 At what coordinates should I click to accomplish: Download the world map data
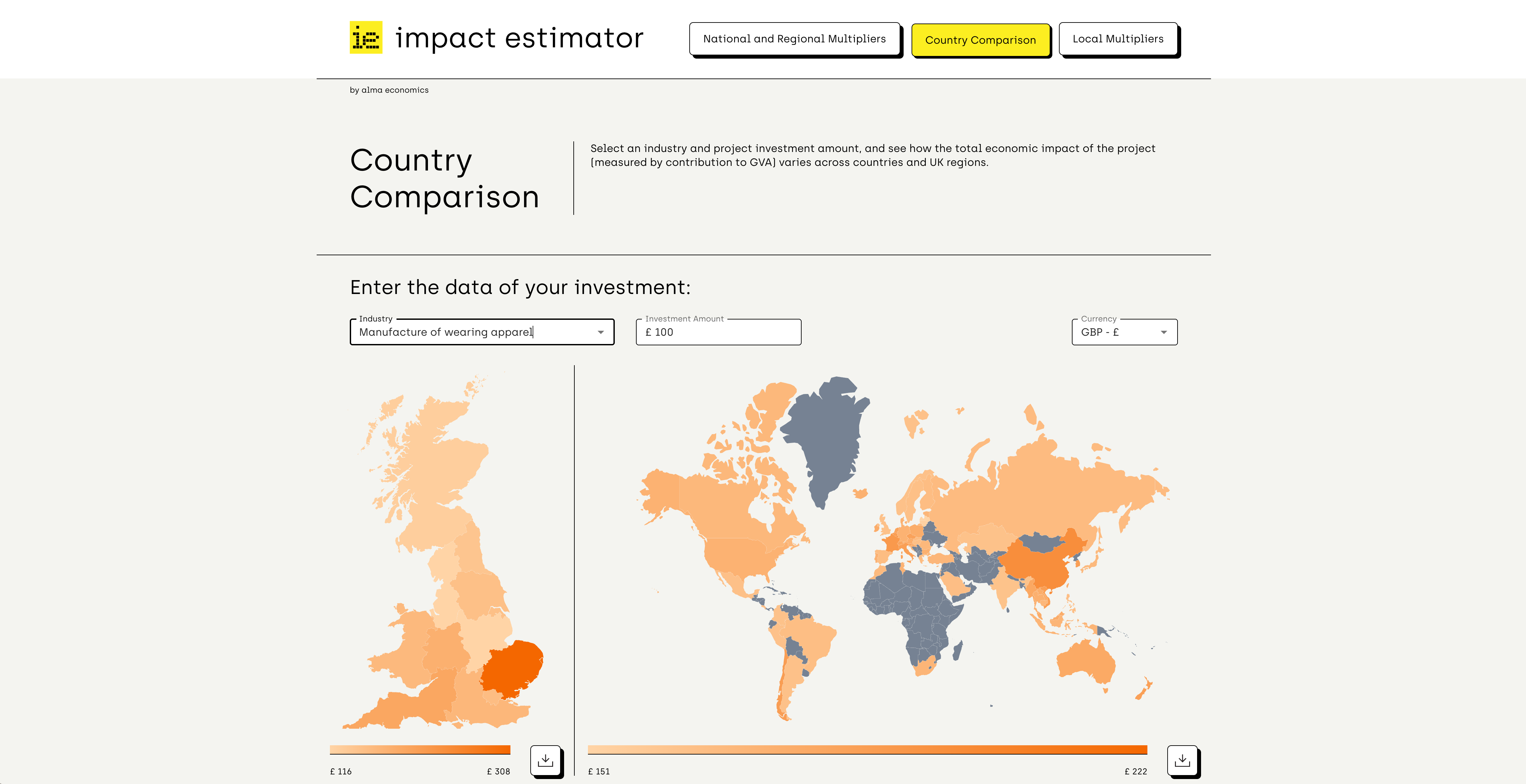pos(1182,760)
